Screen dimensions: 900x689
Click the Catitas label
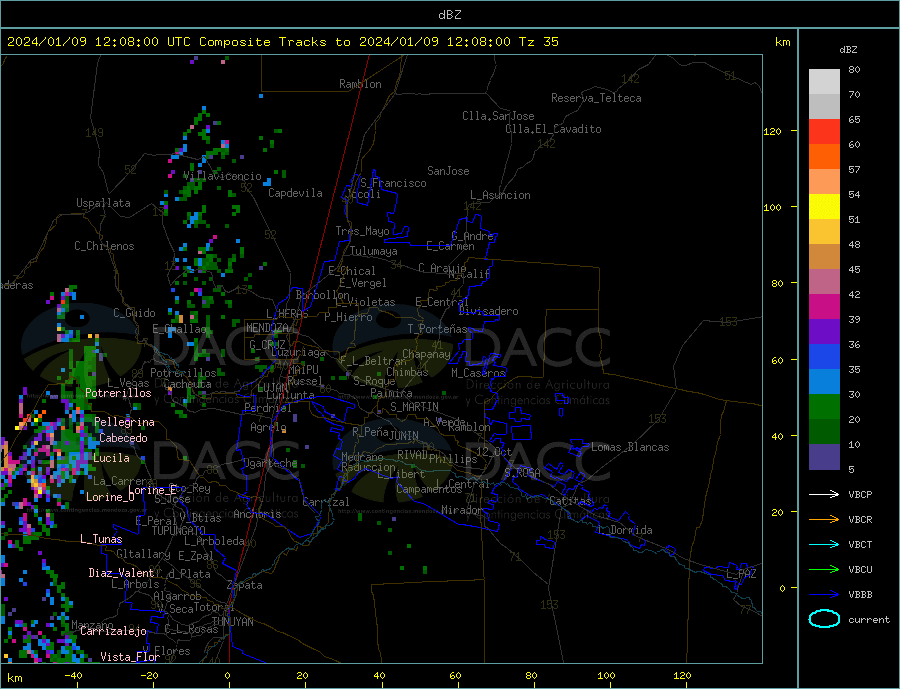pos(571,501)
